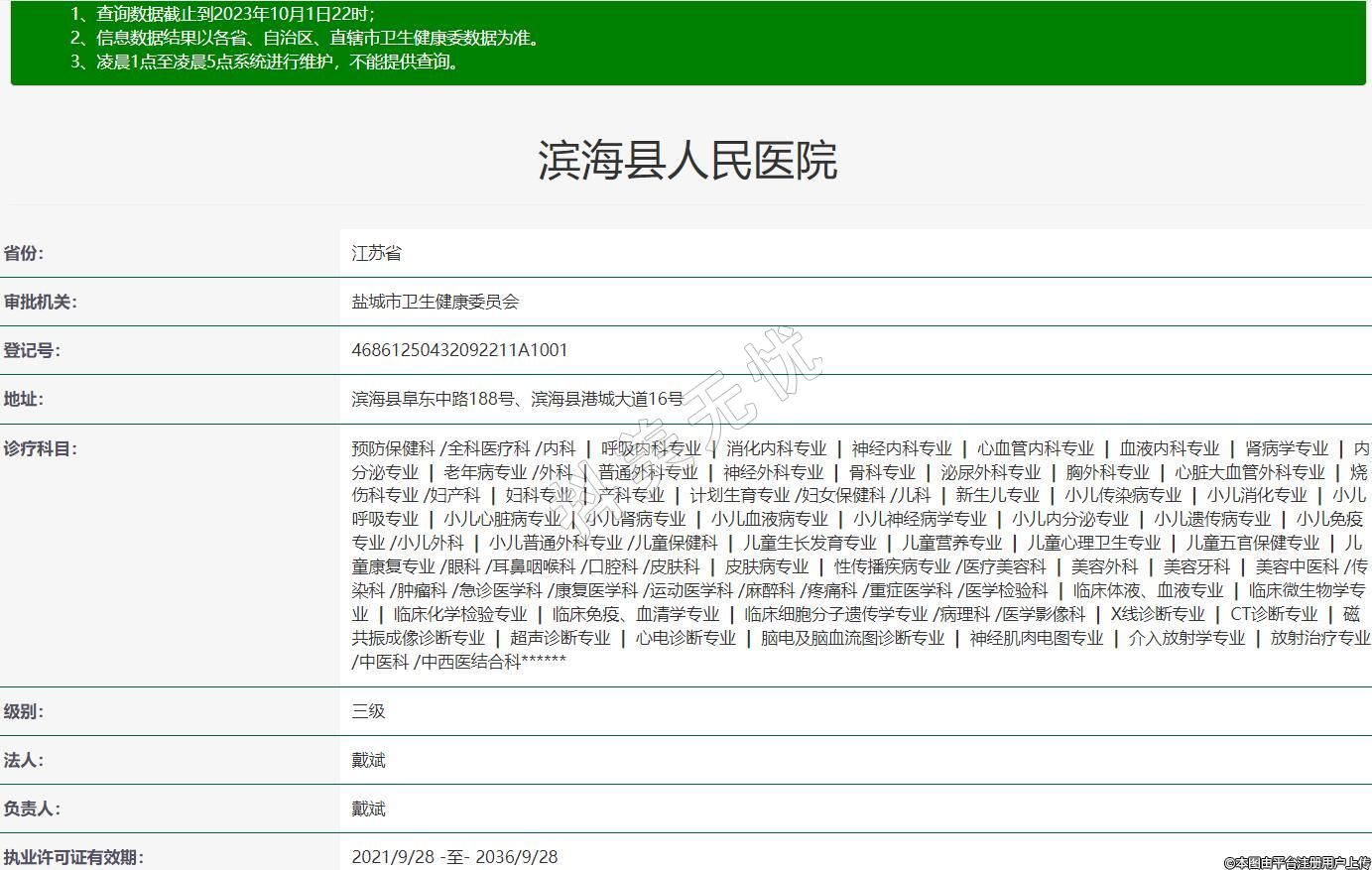Click 预防保健科 in the department list

coord(393,448)
